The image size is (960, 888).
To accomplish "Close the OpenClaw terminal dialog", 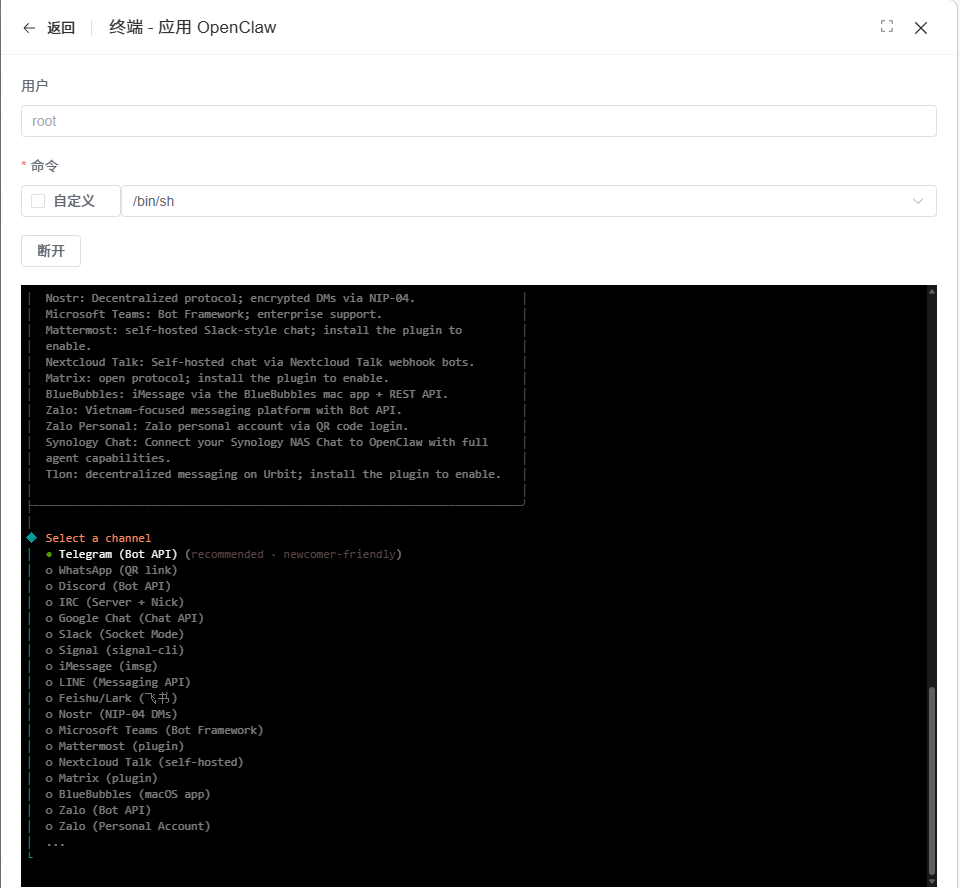I will [921, 28].
